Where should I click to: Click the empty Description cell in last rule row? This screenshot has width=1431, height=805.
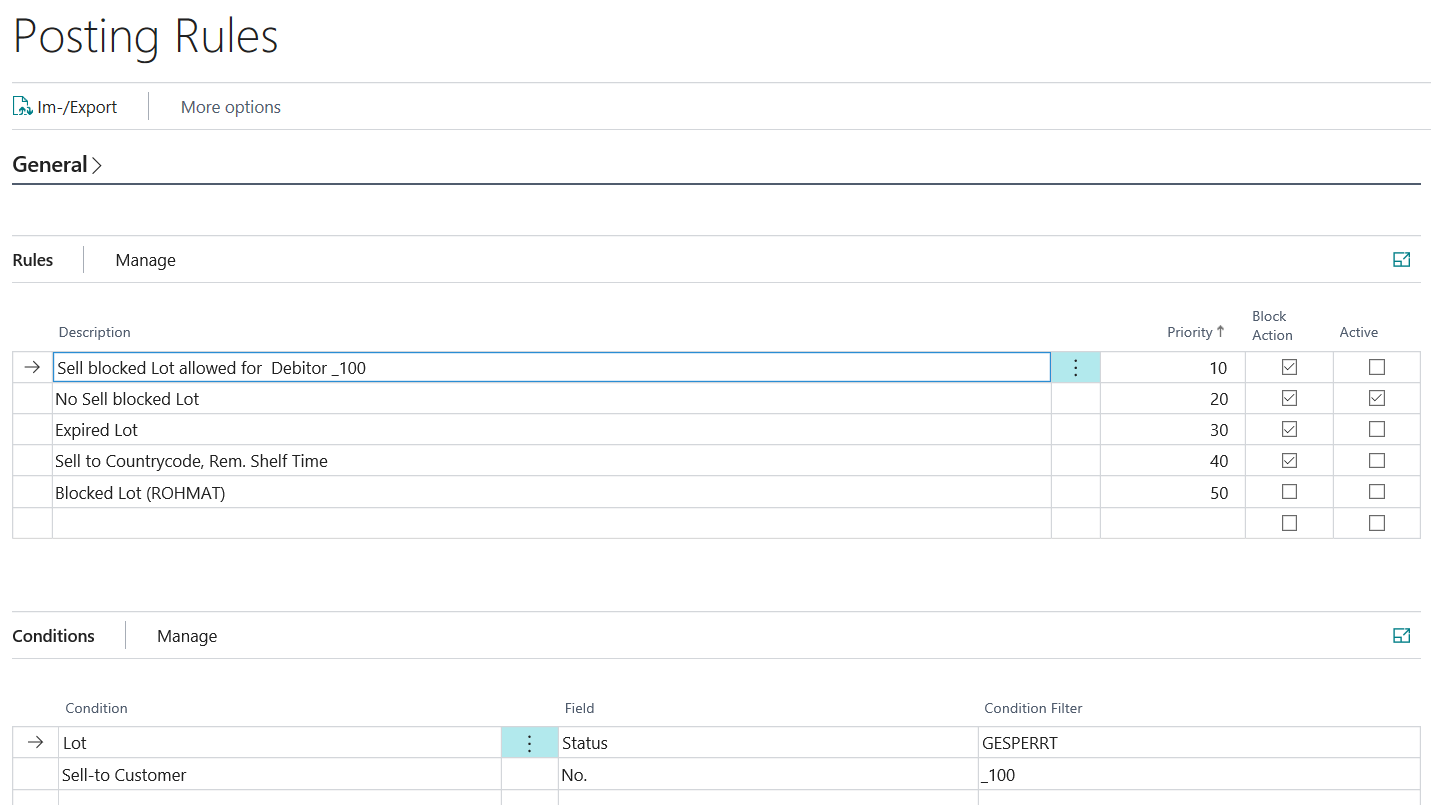(552, 523)
